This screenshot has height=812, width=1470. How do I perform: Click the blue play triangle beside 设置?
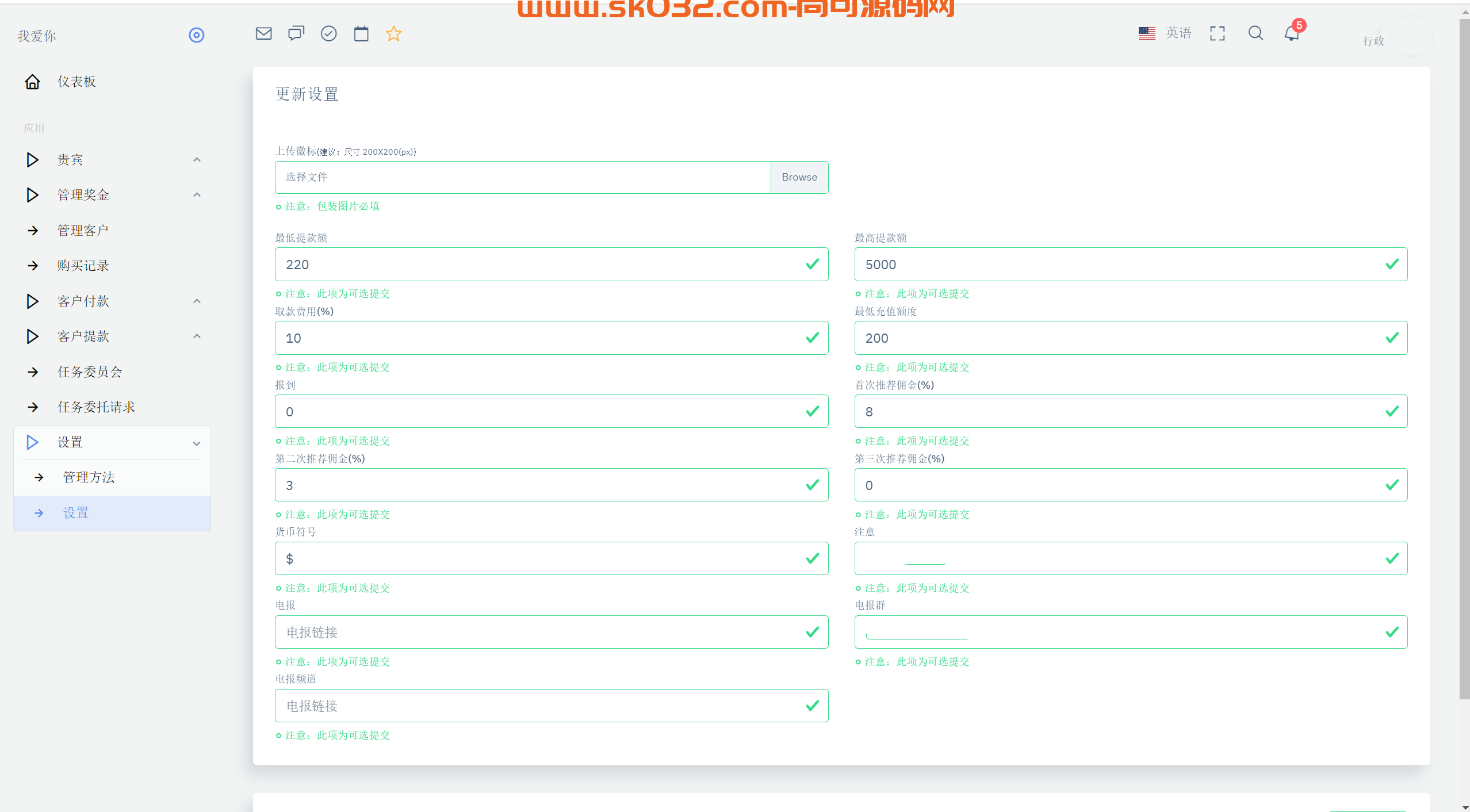(x=33, y=442)
